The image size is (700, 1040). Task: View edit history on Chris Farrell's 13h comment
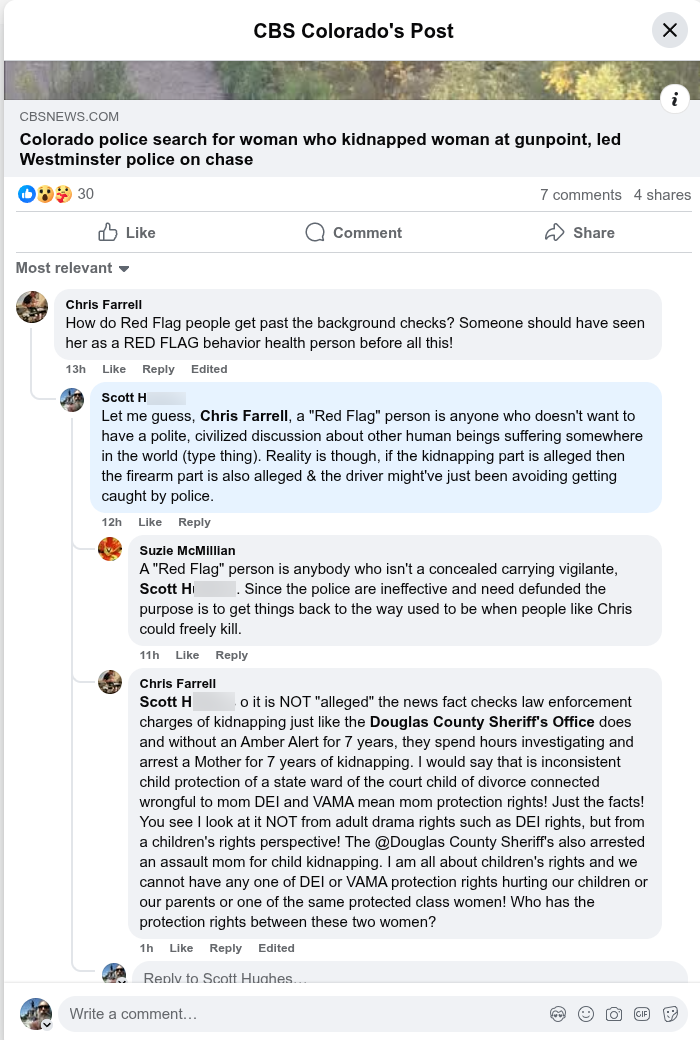pyautogui.click(x=209, y=369)
